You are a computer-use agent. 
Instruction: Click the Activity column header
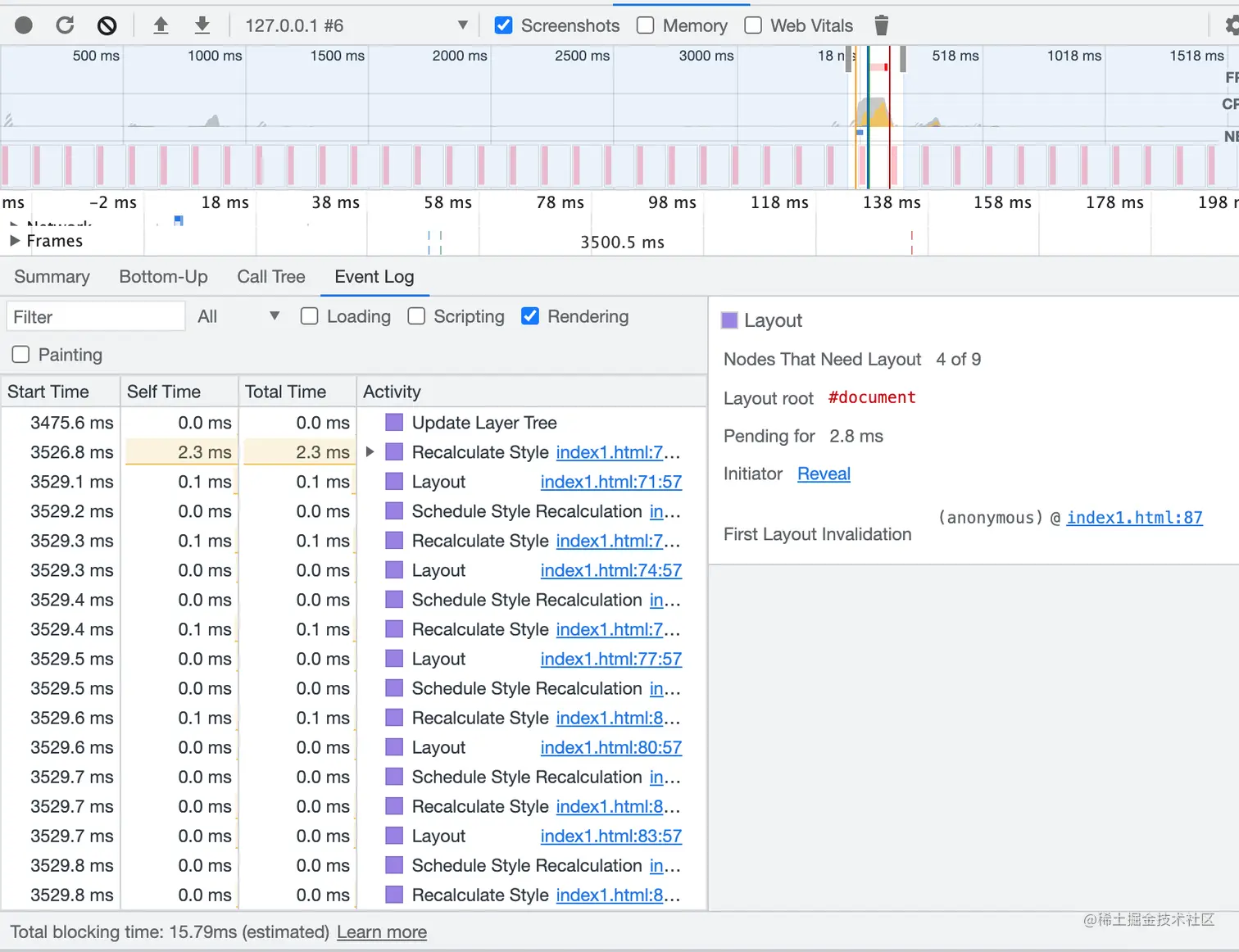pos(532,392)
